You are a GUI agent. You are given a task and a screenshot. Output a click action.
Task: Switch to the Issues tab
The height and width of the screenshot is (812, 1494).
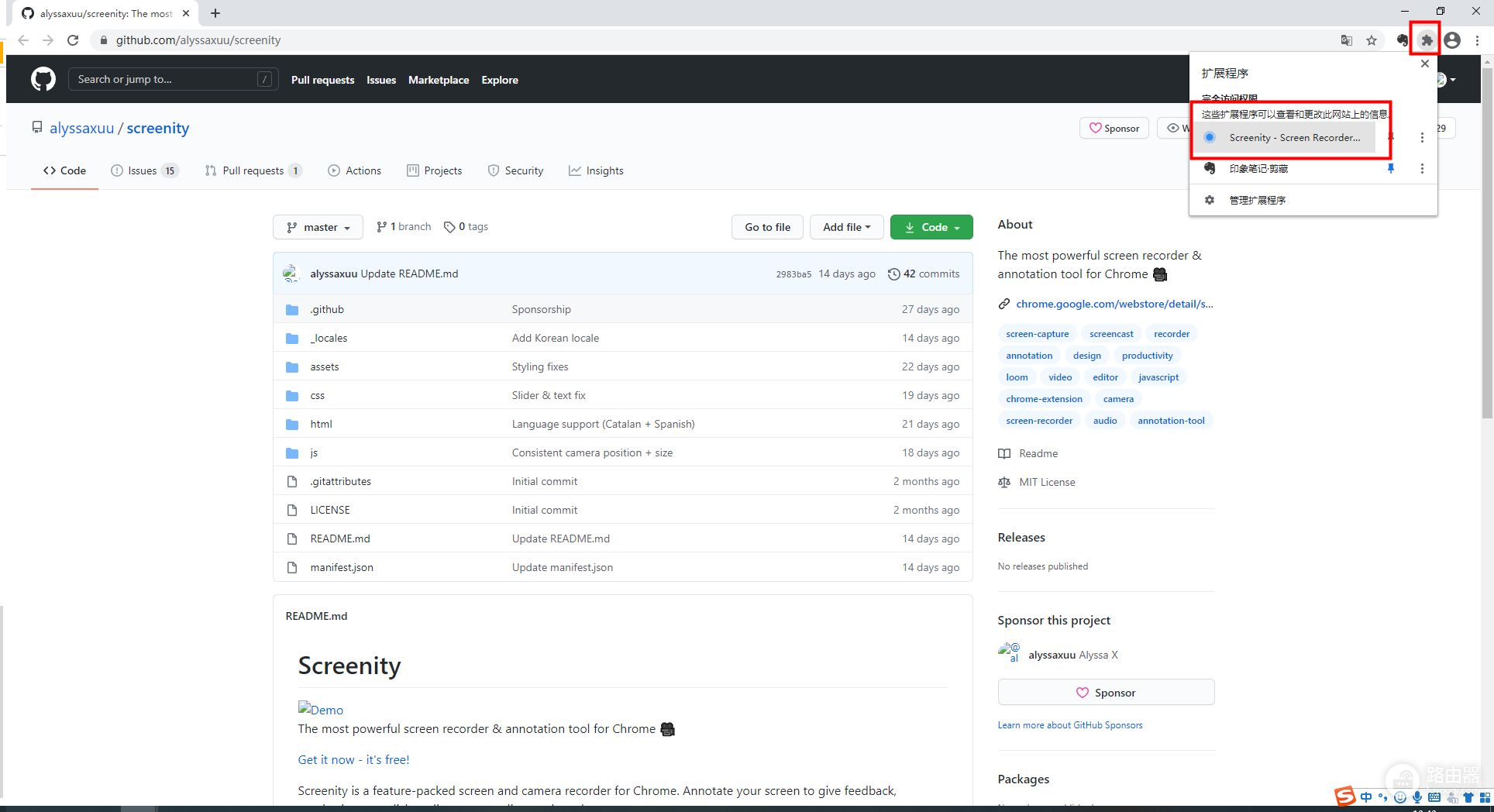coord(143,170)
